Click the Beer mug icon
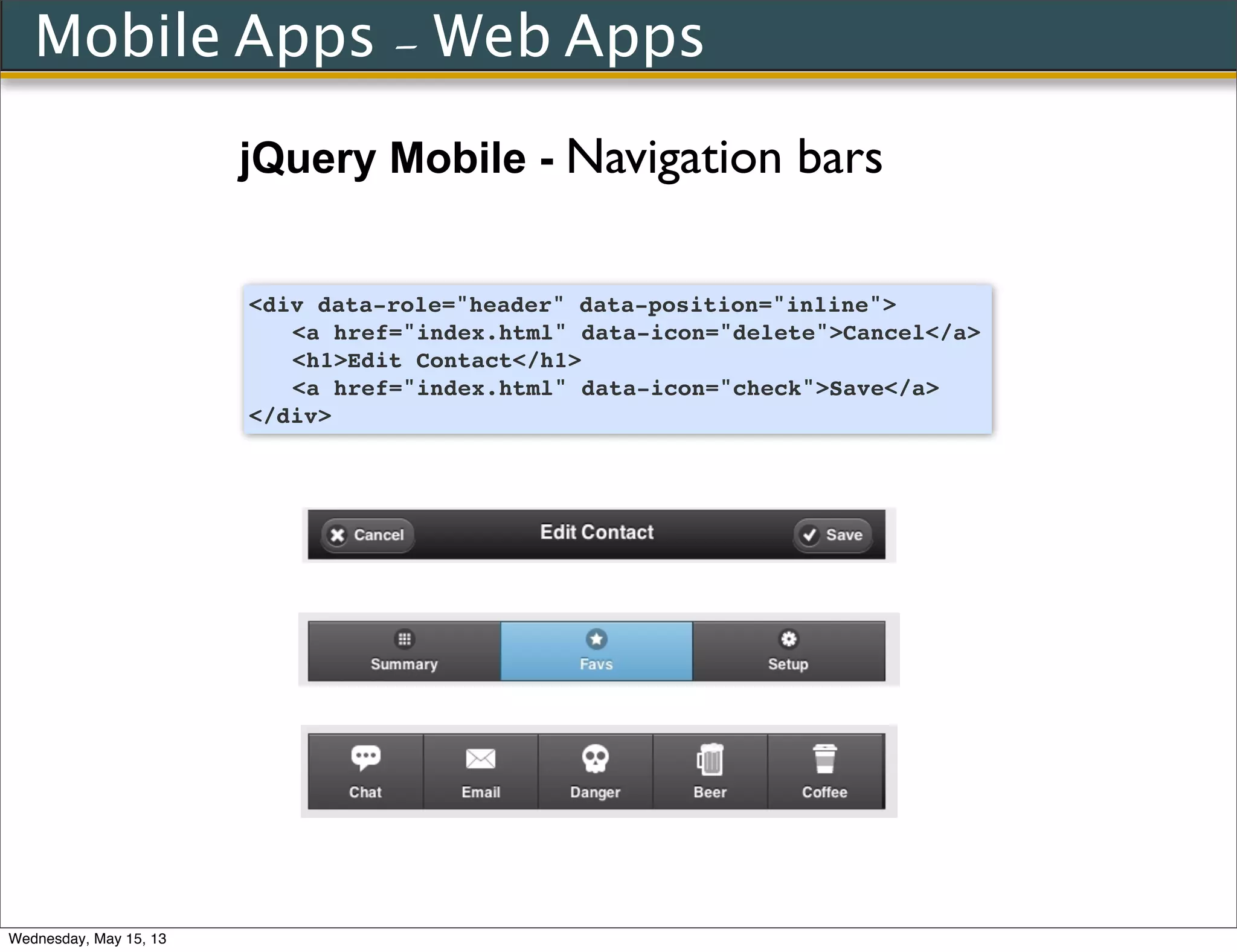1237x952 pixels. click(710, 760)
